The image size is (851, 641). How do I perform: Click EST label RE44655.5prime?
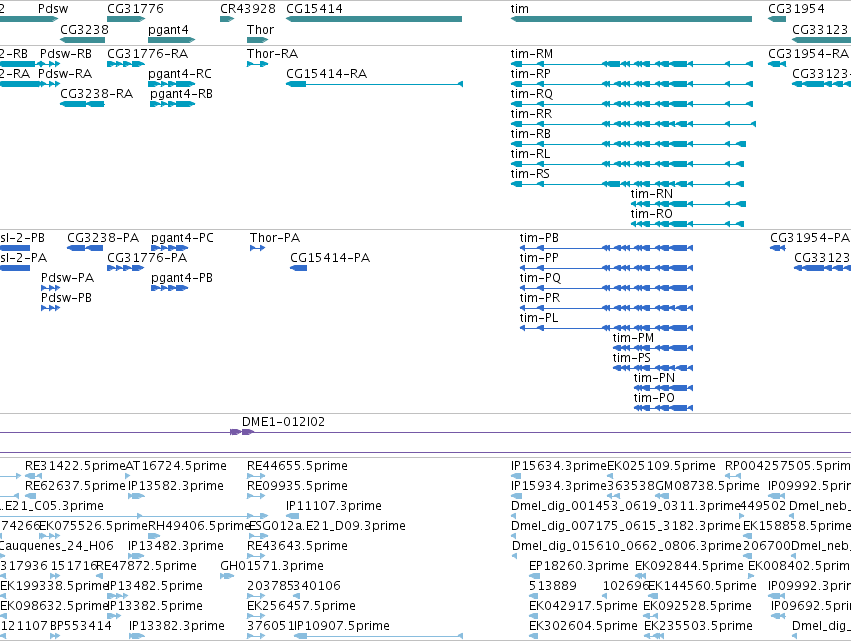(x=297, y=466)
